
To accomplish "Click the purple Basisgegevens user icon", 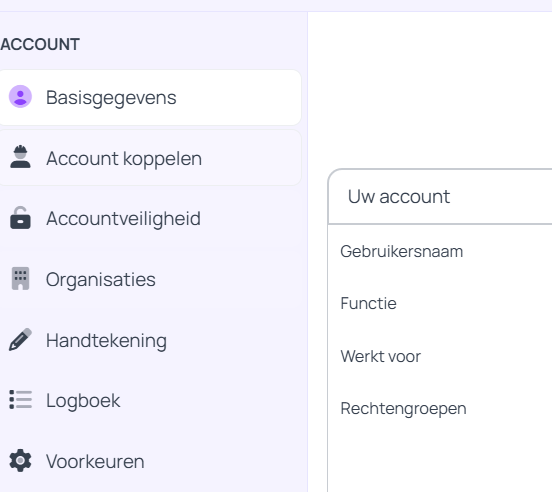I will 20,96.
